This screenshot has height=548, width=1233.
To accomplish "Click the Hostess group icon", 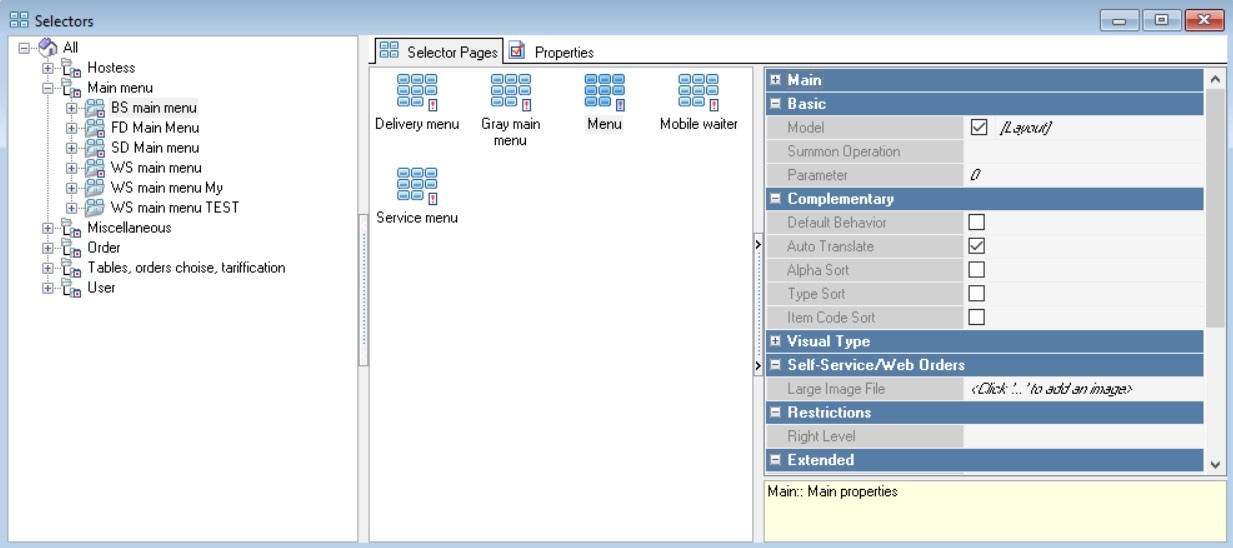I will pos(72,68).
